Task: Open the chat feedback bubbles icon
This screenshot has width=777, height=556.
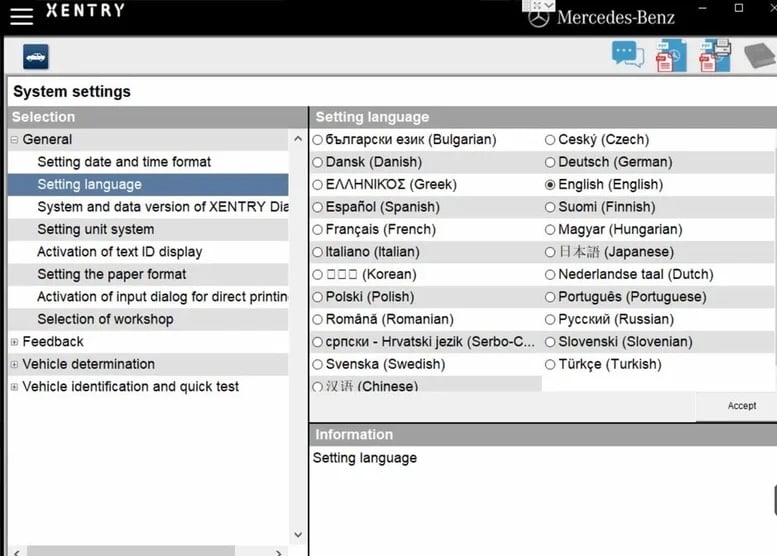Action: tap(628, 54)
